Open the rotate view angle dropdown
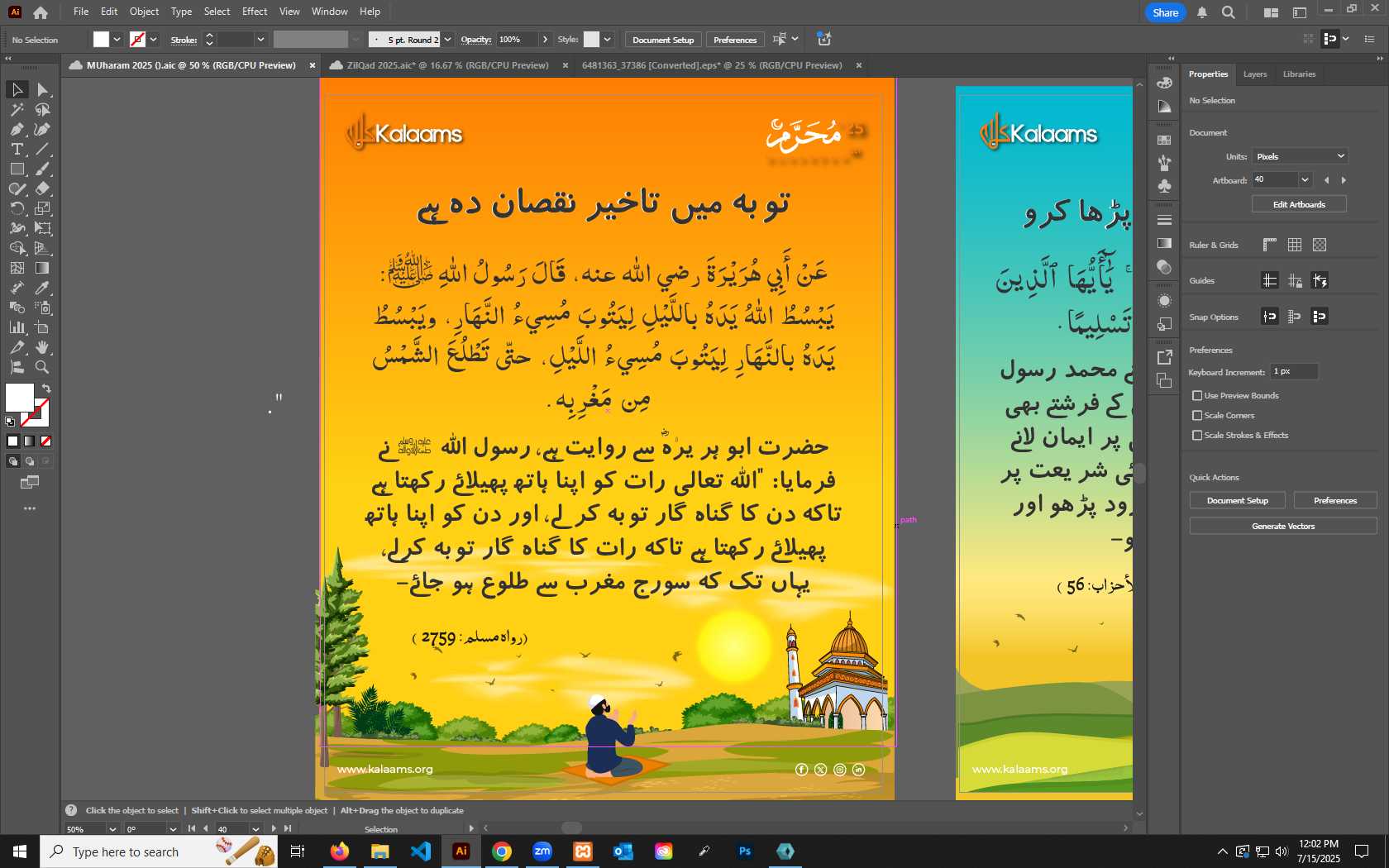 click(173, 829)
